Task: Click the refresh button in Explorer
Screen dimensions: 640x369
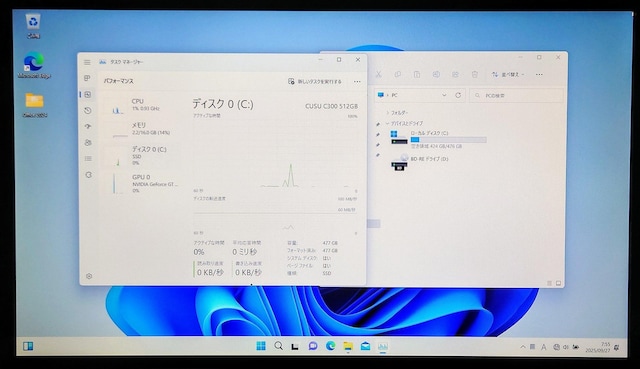Action: point(458,95)
